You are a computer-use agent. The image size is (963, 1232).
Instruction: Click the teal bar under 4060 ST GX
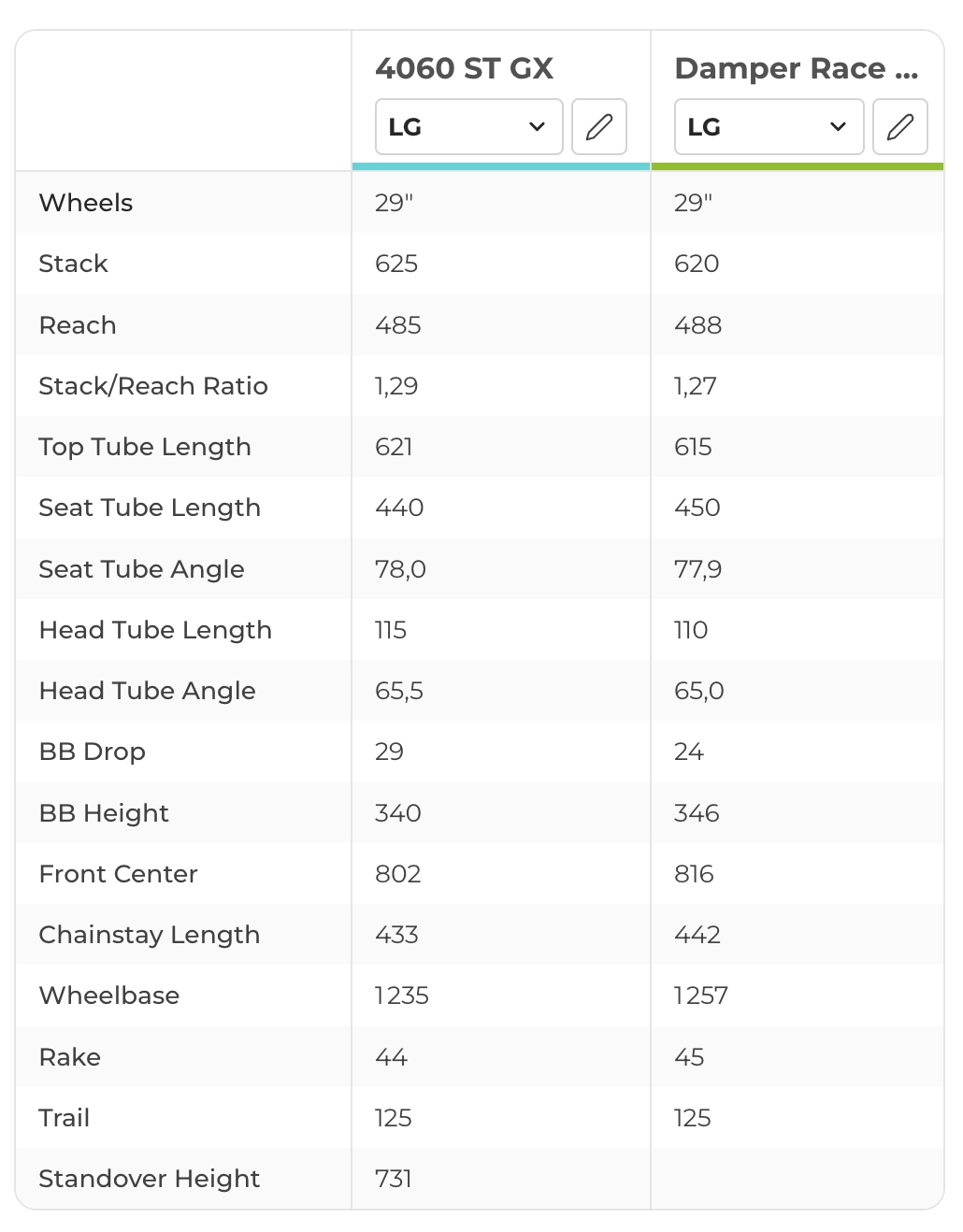tap(501, 166)
